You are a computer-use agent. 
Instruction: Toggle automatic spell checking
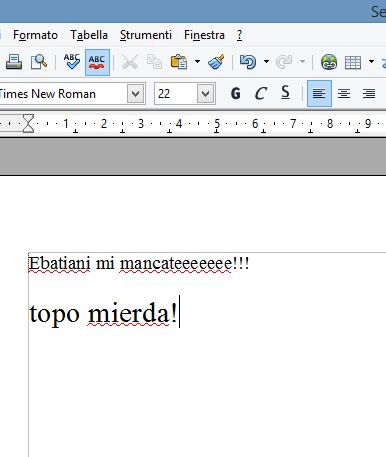97,62
